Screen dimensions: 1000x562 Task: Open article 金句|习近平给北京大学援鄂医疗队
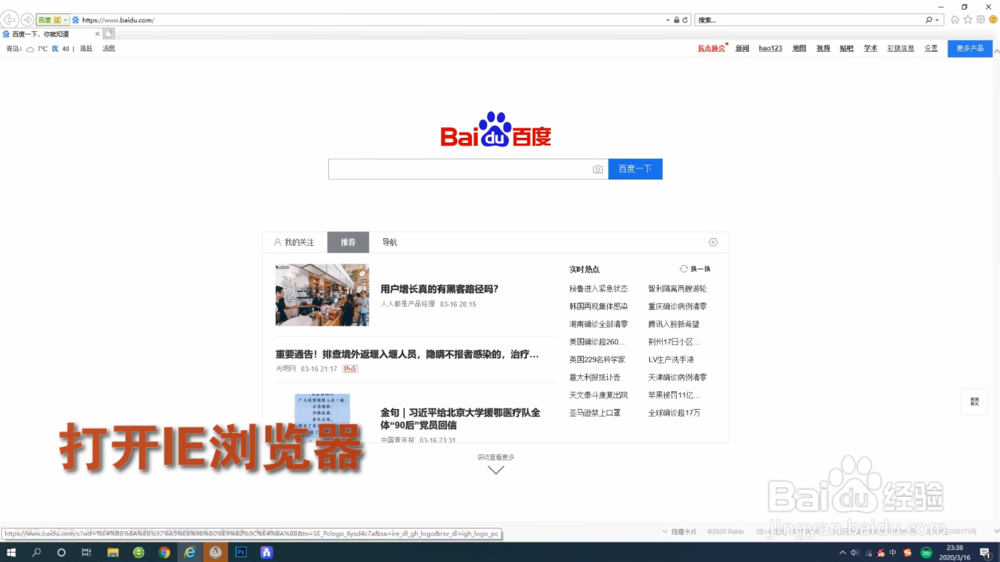point(460,418)
